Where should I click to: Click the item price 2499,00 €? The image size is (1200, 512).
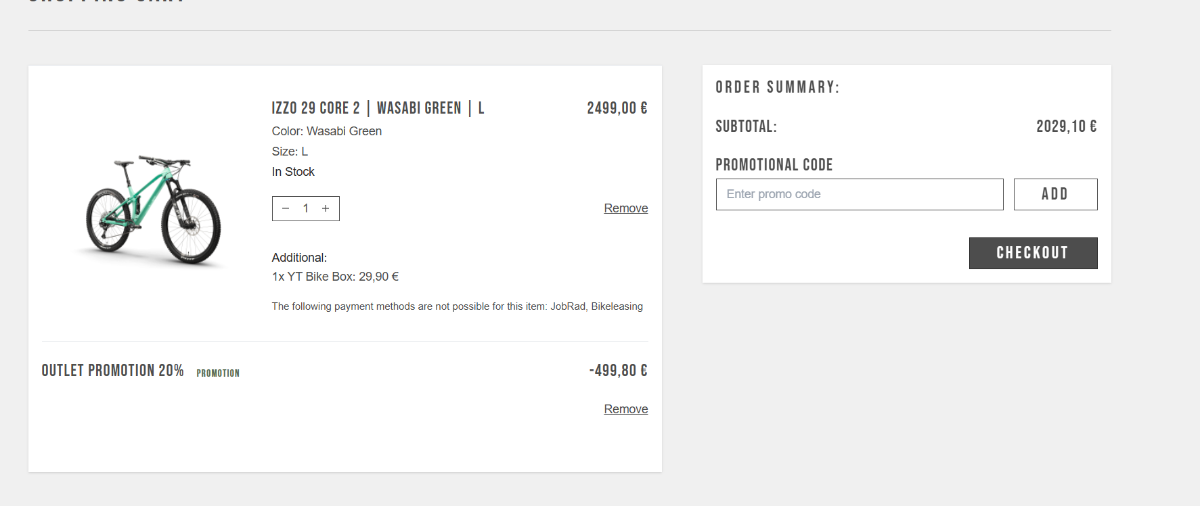(617, 108)
